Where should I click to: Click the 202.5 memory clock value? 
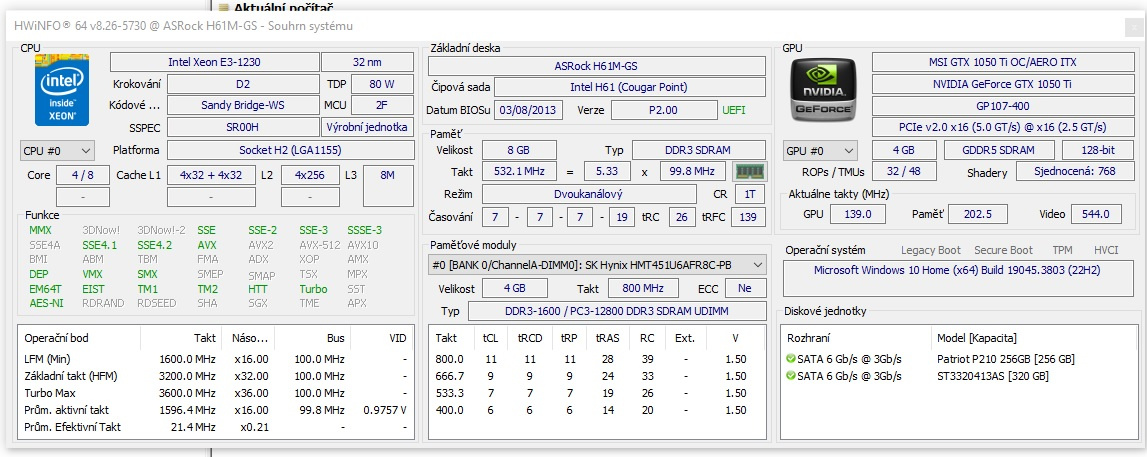pos(978,214)
